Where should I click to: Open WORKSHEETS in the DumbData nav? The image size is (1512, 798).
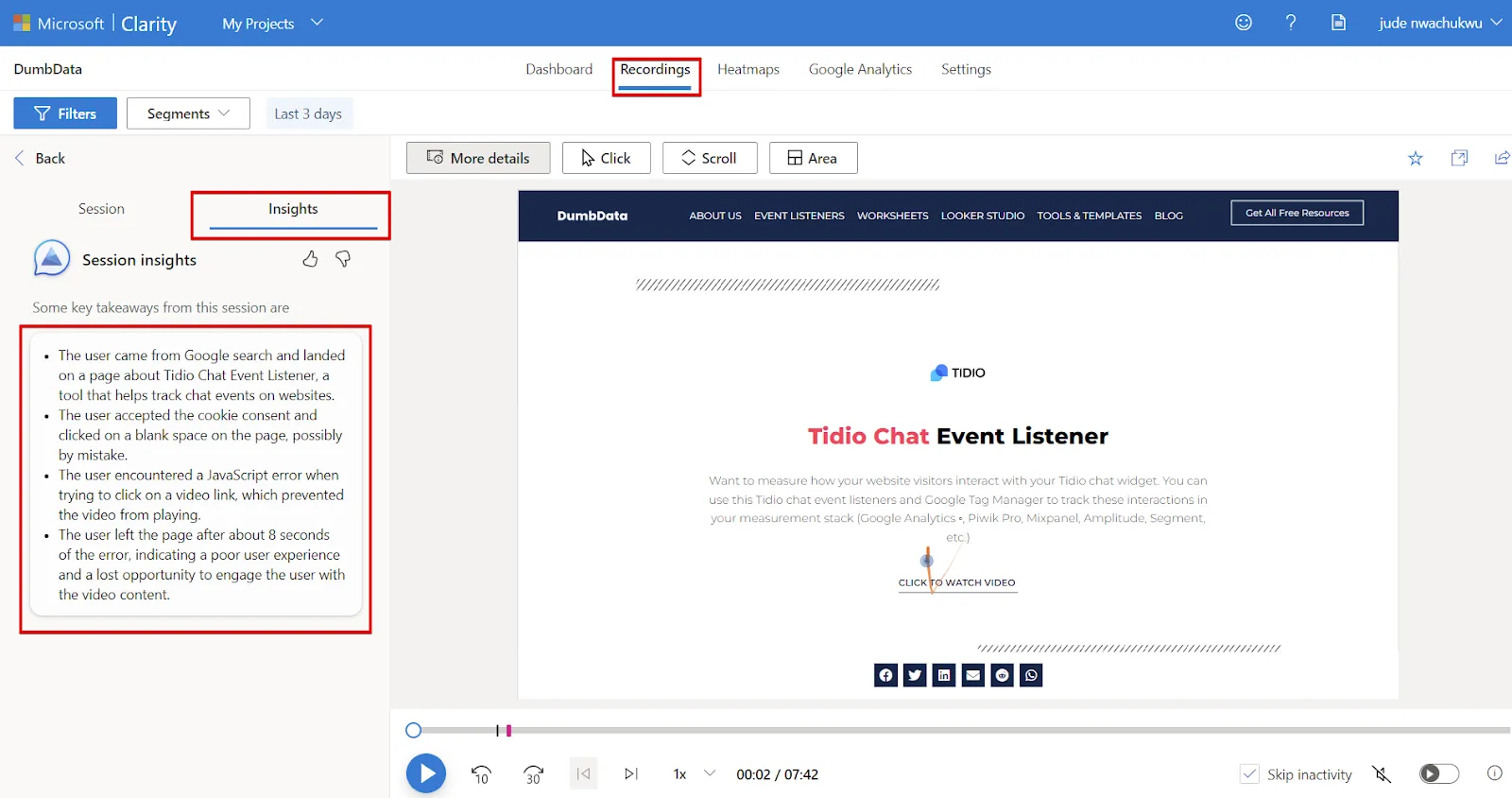click(893, 216)
